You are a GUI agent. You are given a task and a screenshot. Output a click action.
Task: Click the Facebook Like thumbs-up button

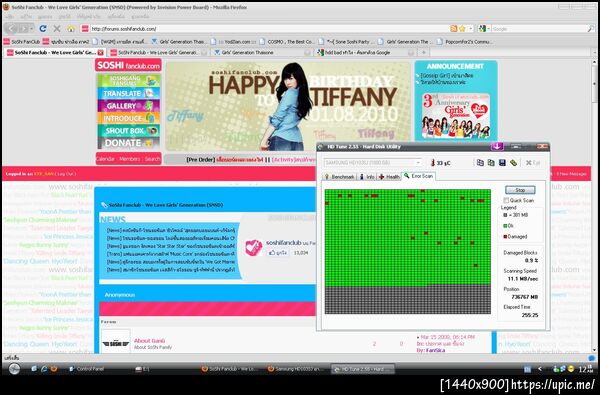[x=278, y=253]
